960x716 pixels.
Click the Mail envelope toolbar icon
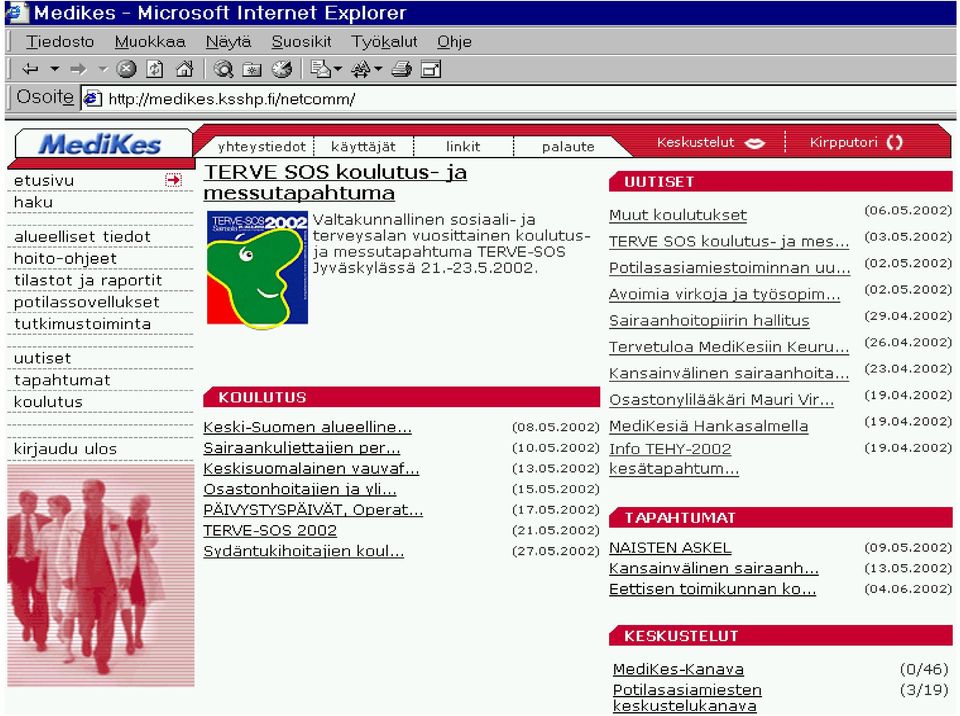coord(320,69)
